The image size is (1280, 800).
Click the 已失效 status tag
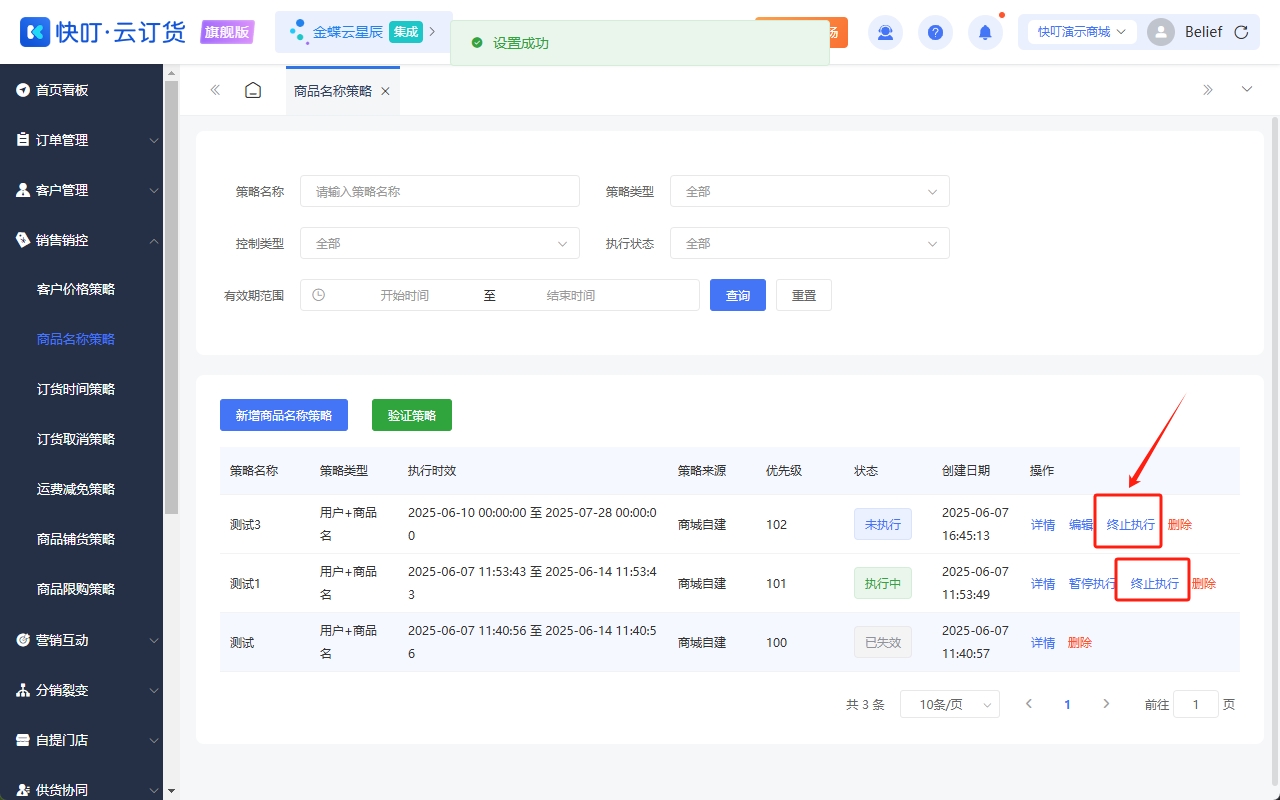pos(883,642)
